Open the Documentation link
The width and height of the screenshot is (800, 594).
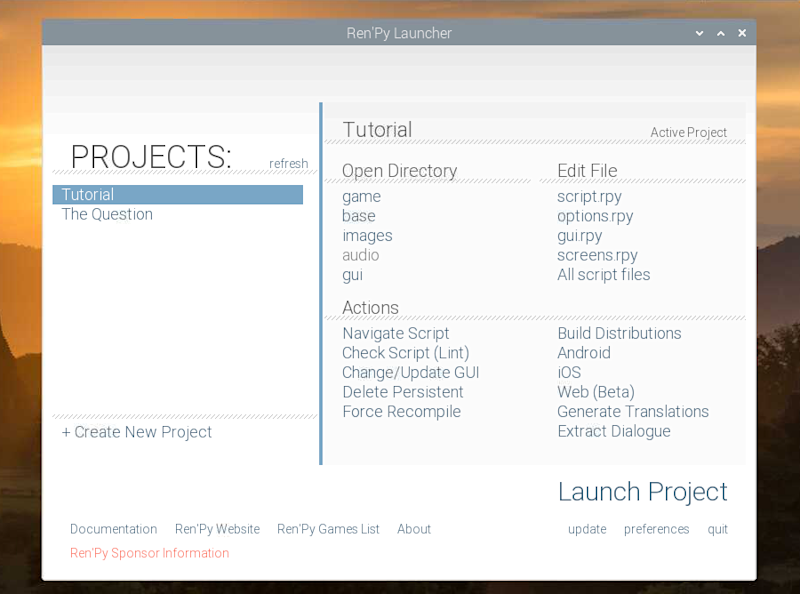pyautogui.click(x=113, y=529)
